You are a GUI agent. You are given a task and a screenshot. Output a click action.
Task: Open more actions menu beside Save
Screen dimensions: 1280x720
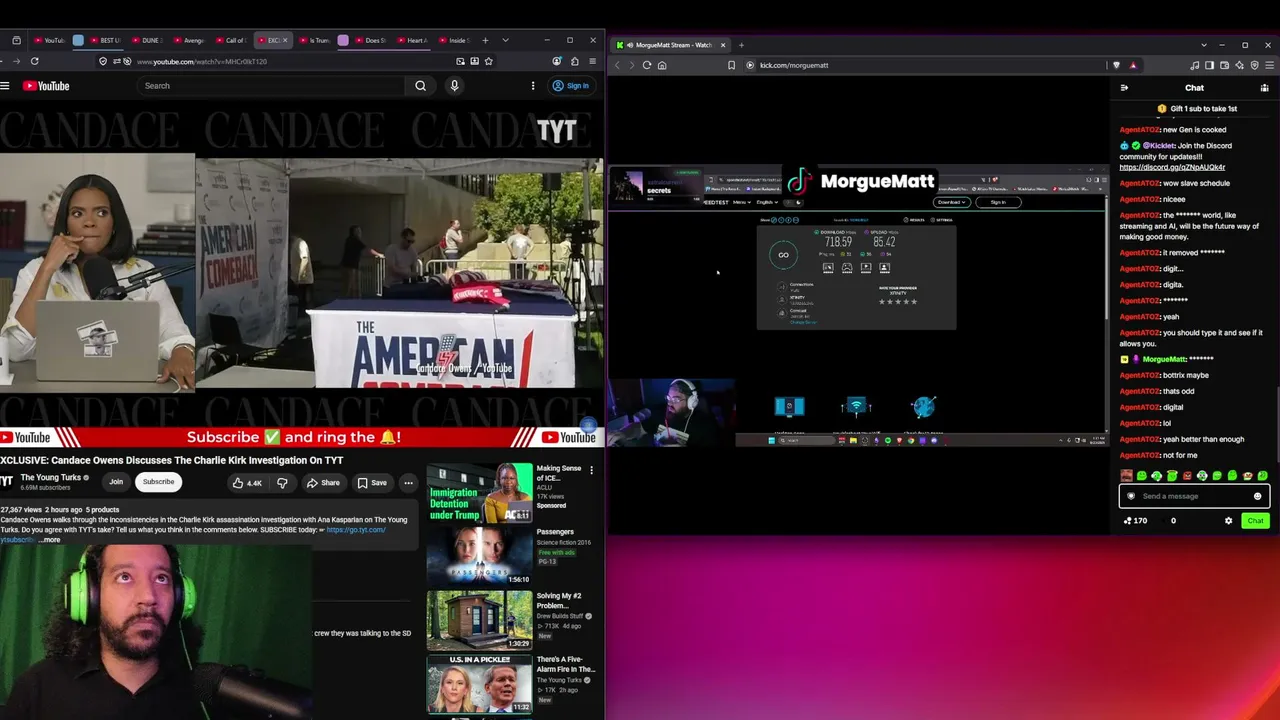(x=408, y=483)
